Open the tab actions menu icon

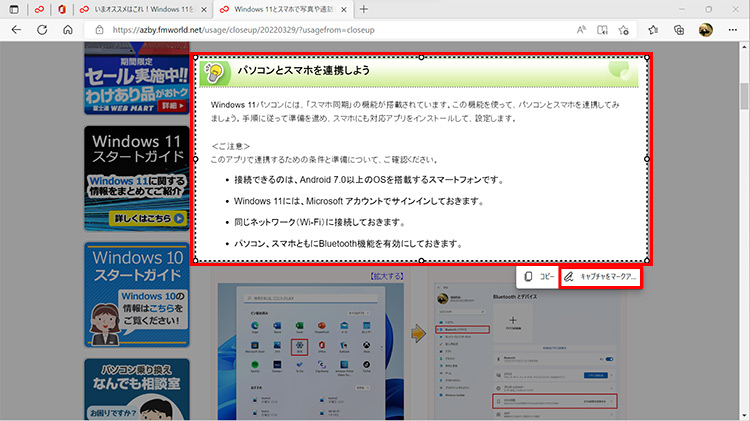coord(13,9)
